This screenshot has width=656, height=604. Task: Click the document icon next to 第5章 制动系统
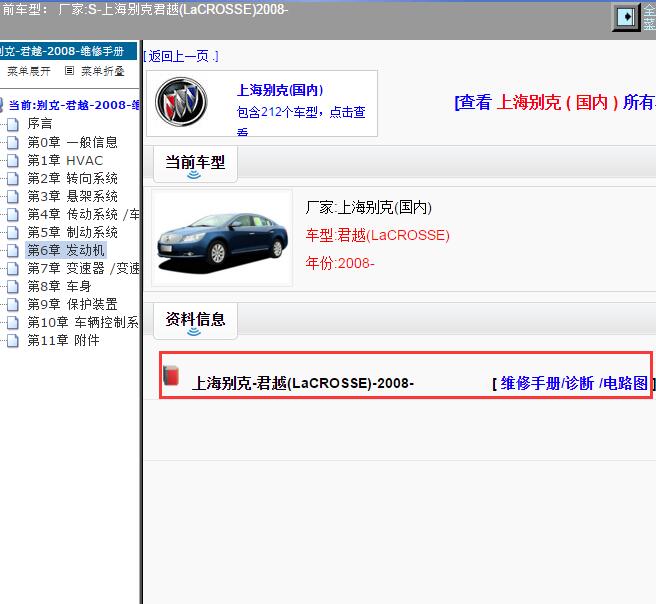point(13,232)
